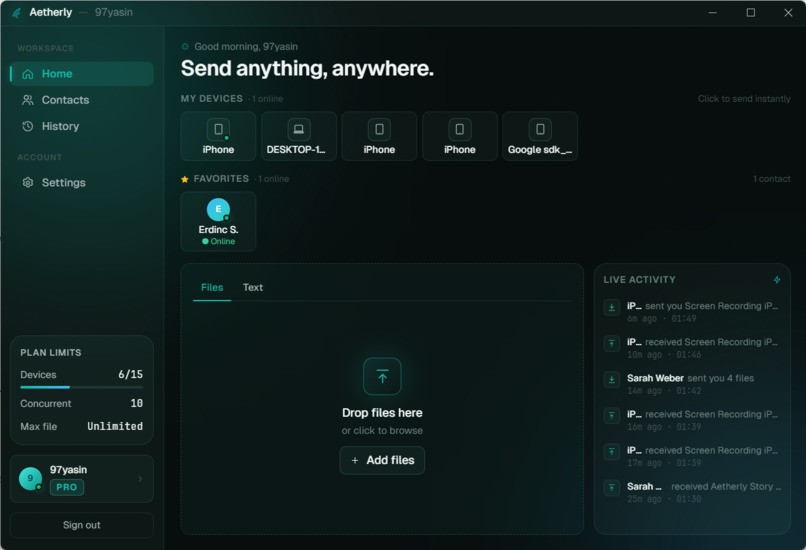Switch to the Text tab
This screenshot has height=550, width=806.
pyautogui.click(x=252, y=287)
